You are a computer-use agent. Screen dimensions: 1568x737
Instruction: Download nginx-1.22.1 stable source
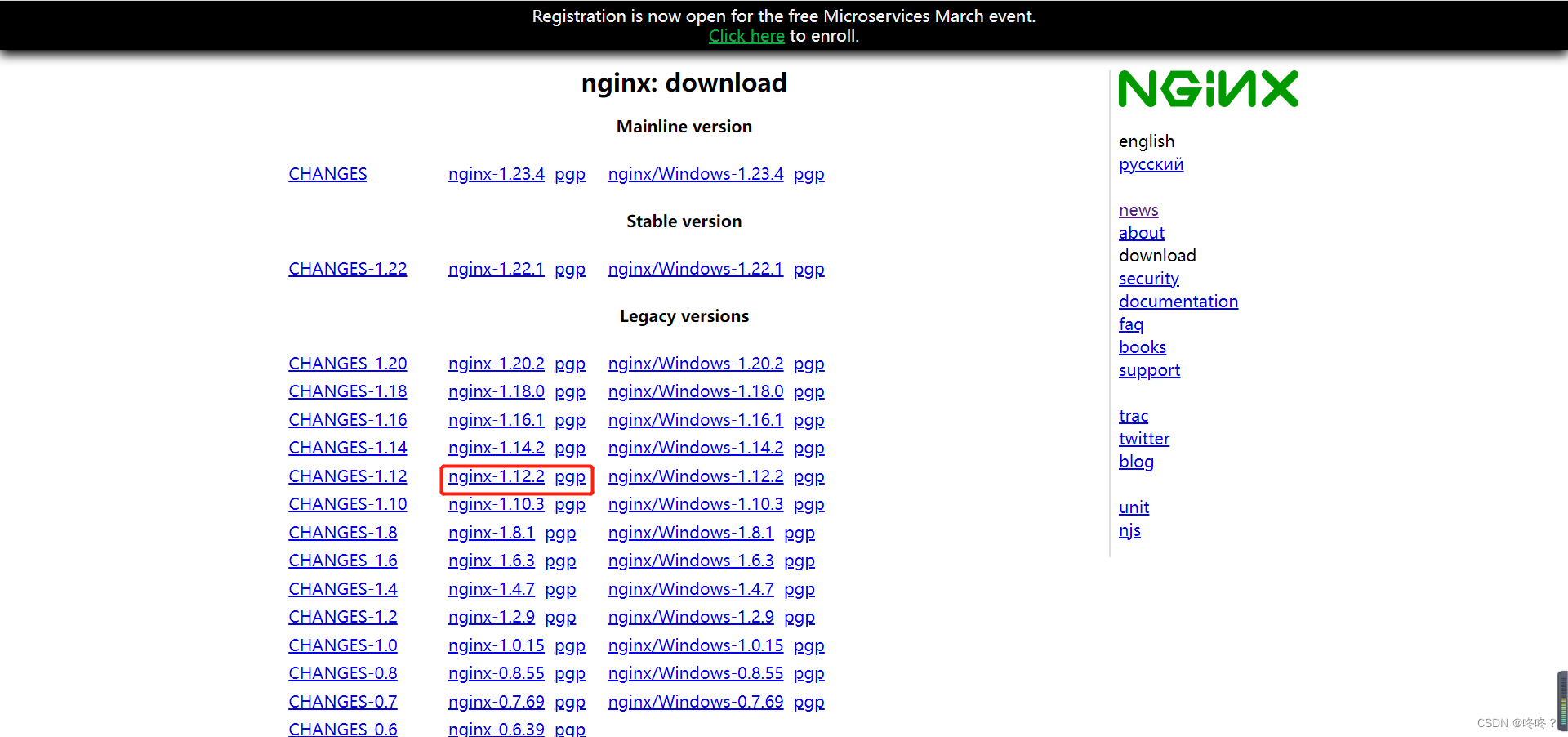coord(496,269)
